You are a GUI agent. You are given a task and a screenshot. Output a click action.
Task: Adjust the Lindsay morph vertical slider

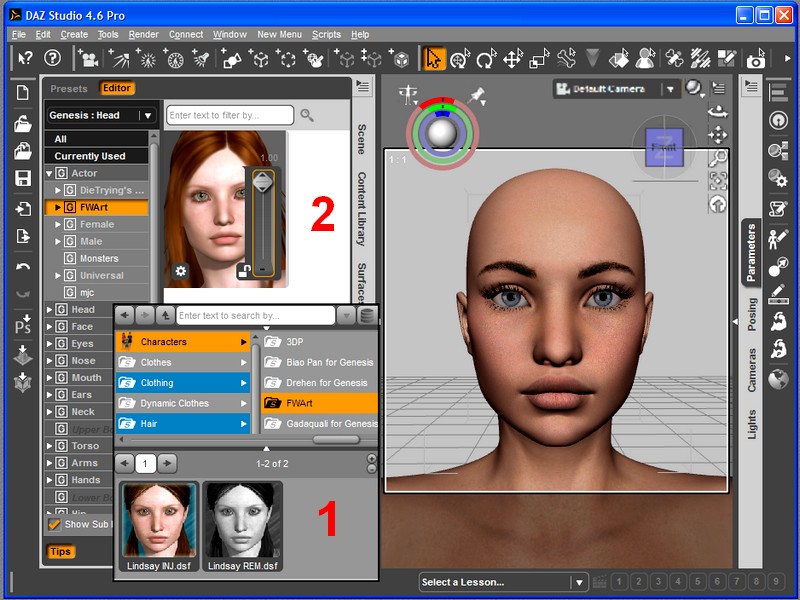pos(263,223)
